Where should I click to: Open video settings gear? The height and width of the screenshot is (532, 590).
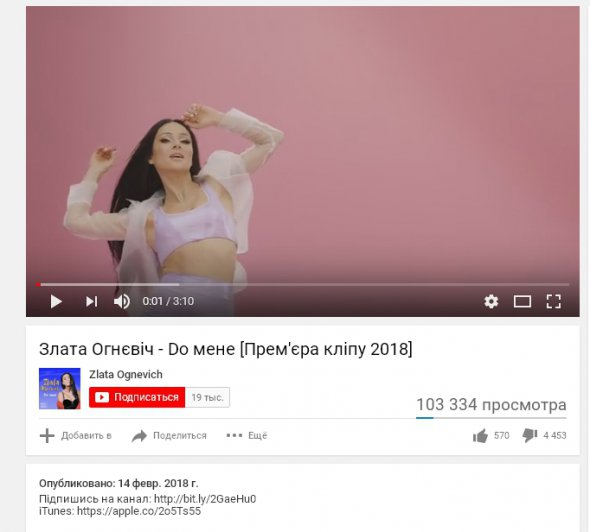pyautogui.click(x=491, y=301)
